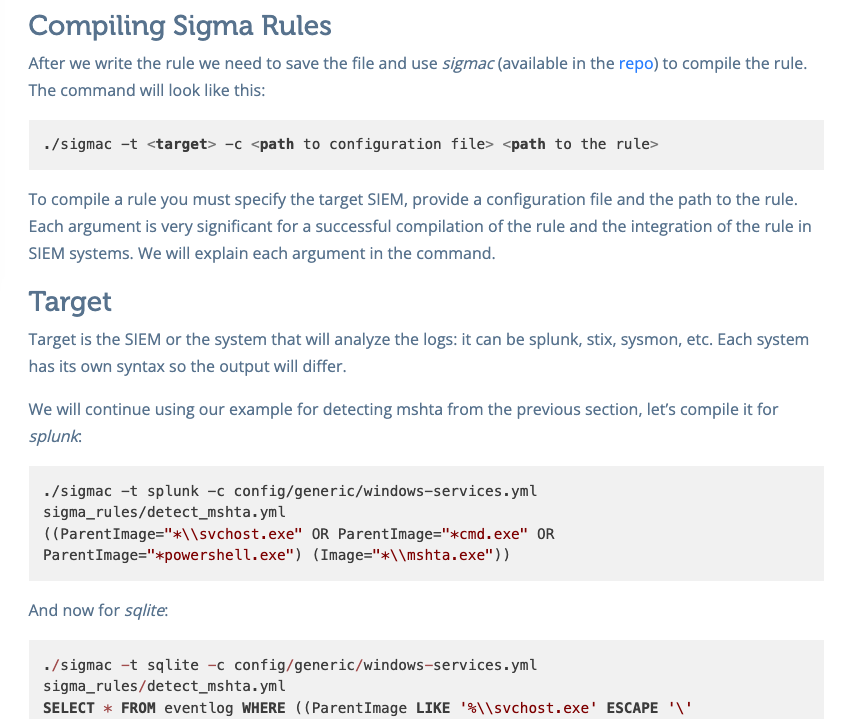Click 'sigma_rules/detect_mshta.yml' in splunk block
The width and height of the screenshot is (858, 719).
coord(164,512)
